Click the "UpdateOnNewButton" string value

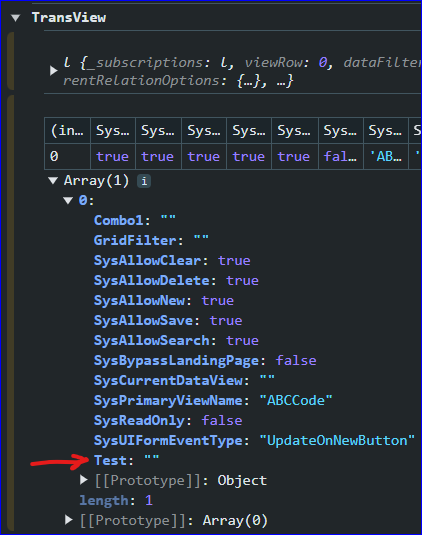pos(337,440)
